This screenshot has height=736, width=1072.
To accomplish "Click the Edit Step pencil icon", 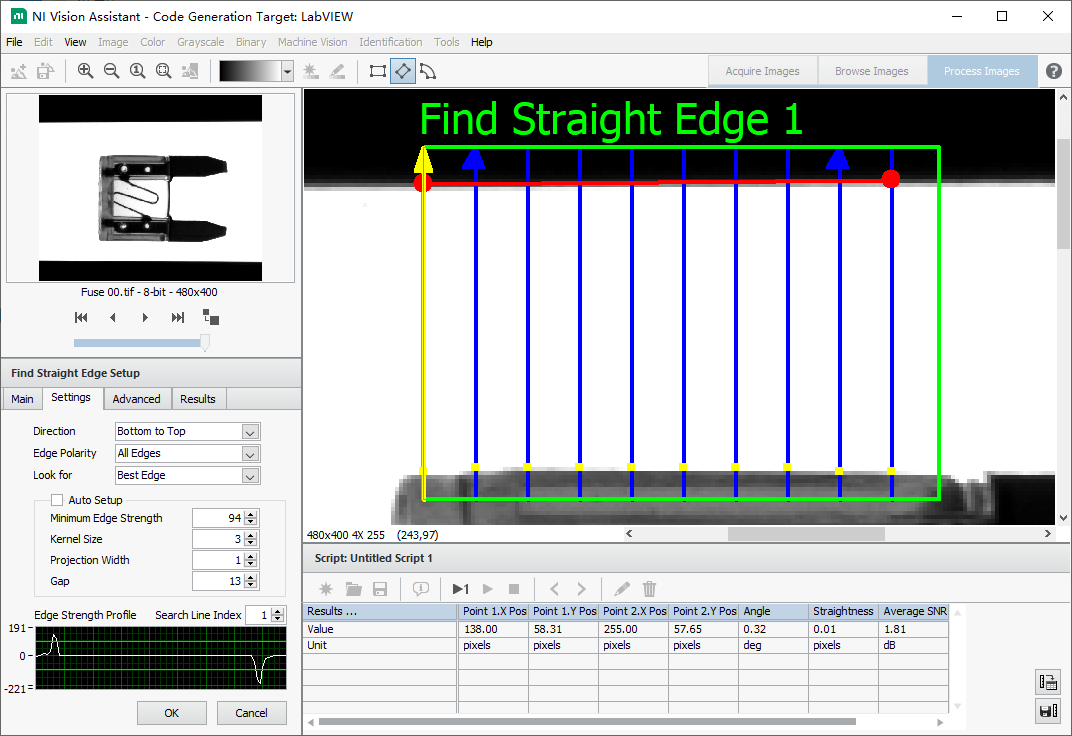I will 621,589.
